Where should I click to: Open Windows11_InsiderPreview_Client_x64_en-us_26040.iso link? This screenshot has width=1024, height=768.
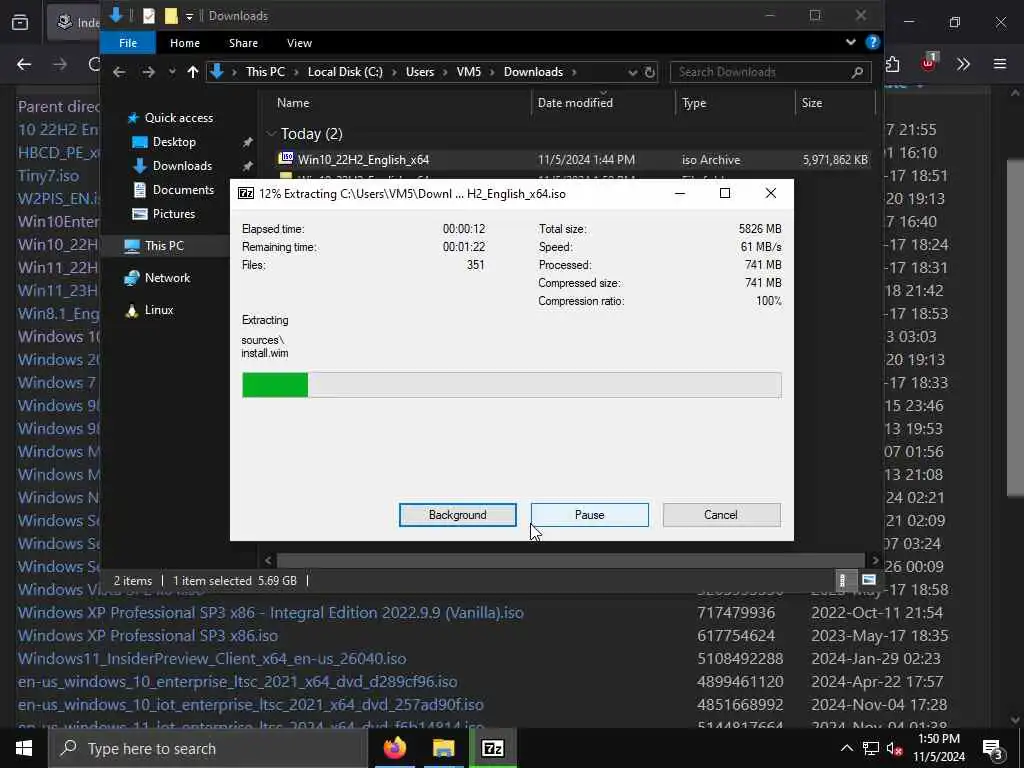(212, 658)
